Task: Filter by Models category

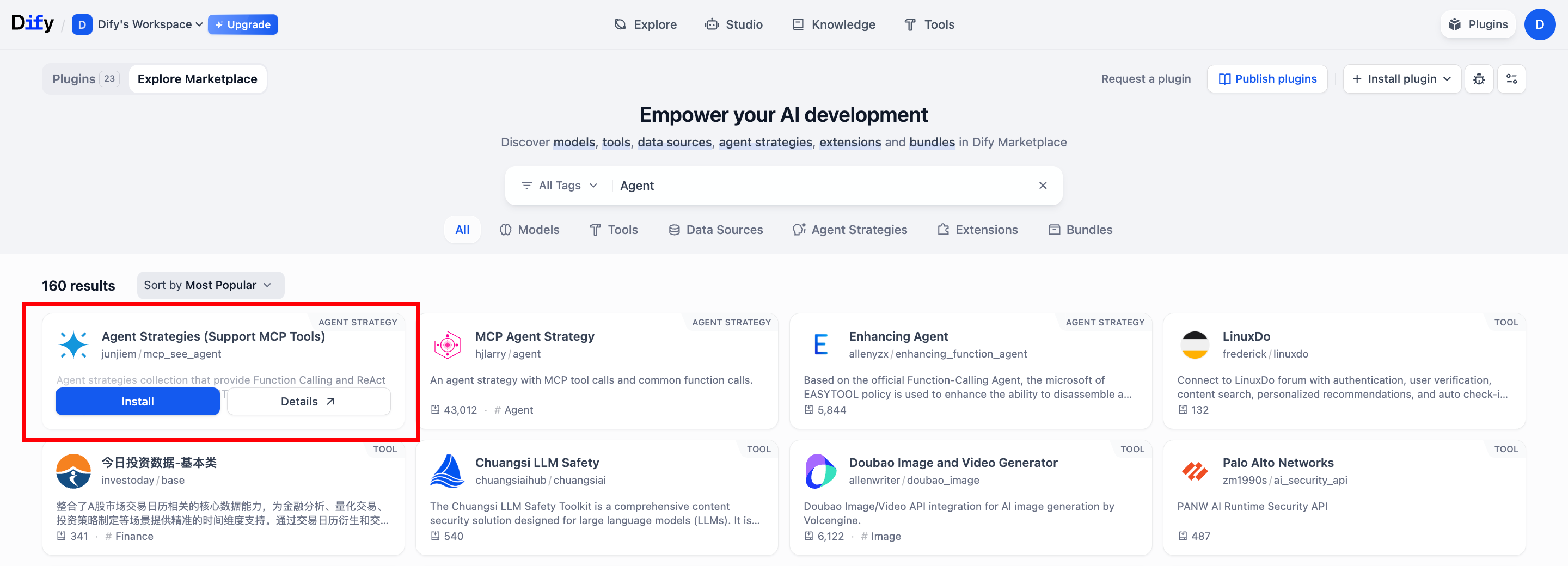Action: click(529, 230)
